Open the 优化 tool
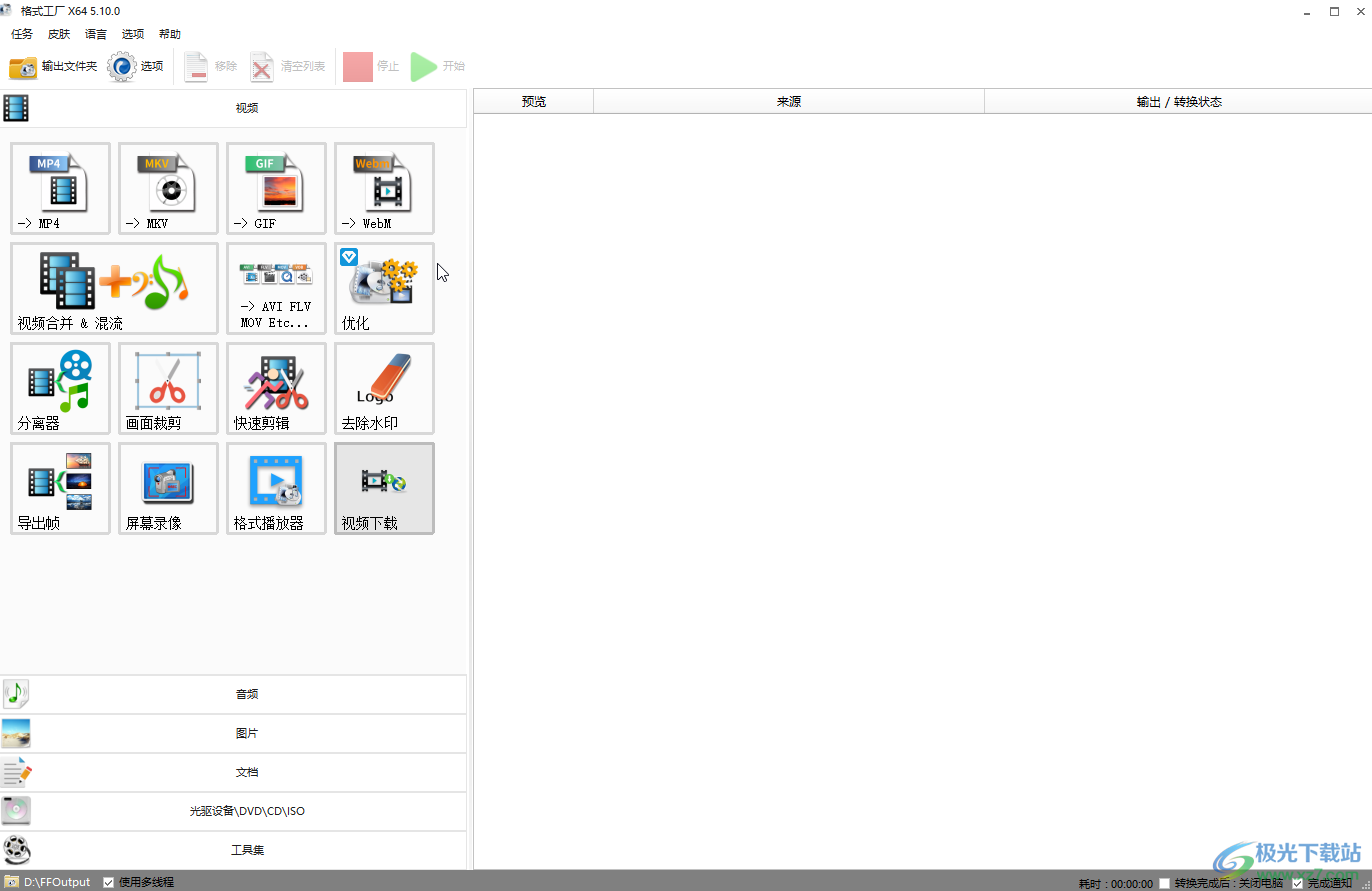The height and width of the screenshot is (891, 1372). 384,289
